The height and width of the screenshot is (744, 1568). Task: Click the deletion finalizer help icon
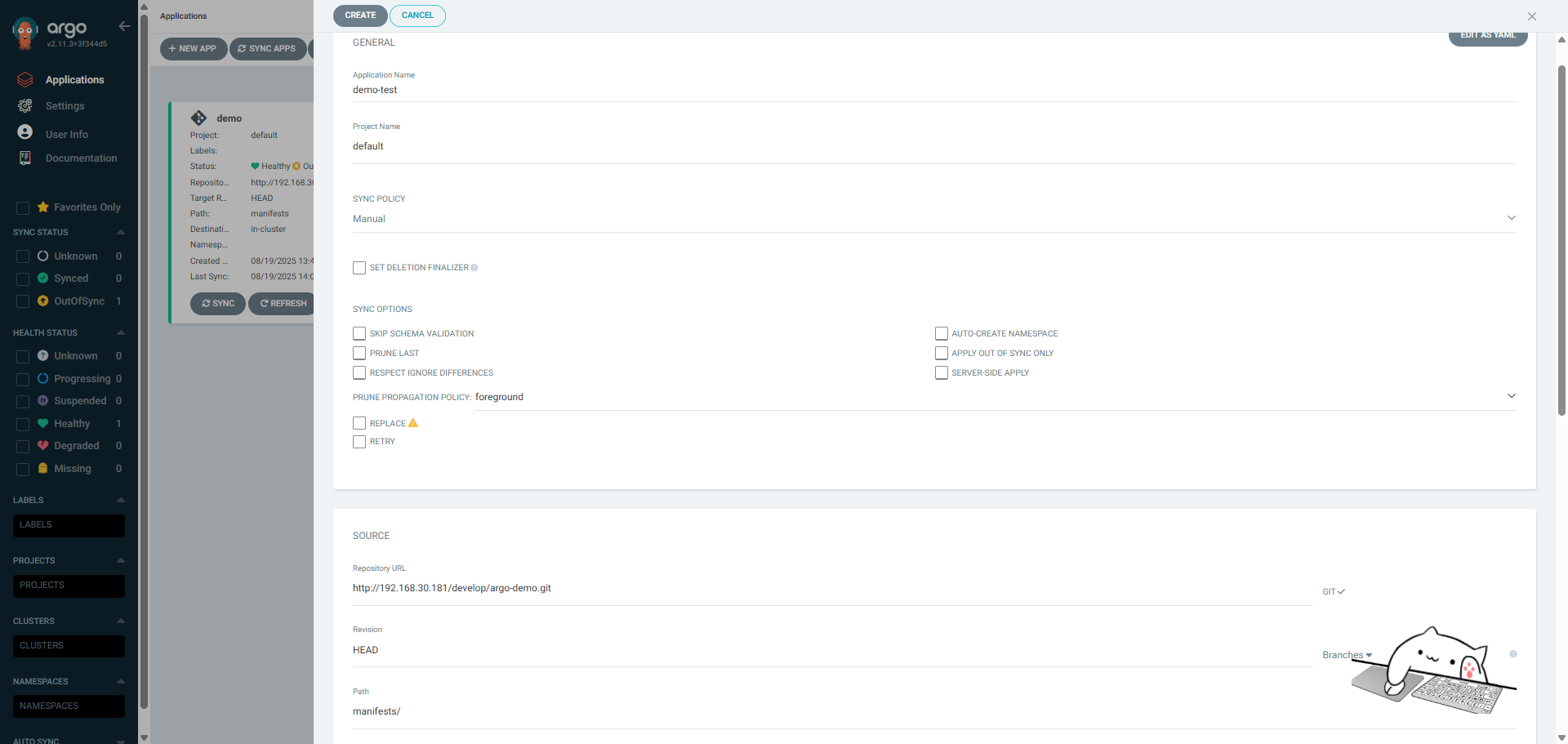click(x=474, y=268)
